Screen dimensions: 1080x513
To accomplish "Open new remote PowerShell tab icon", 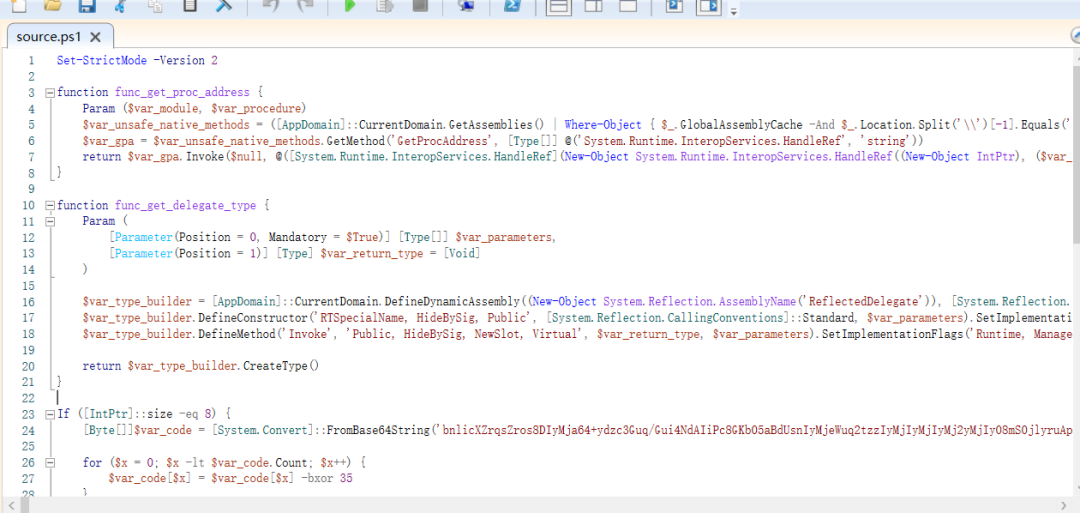I will pos(466,6).
